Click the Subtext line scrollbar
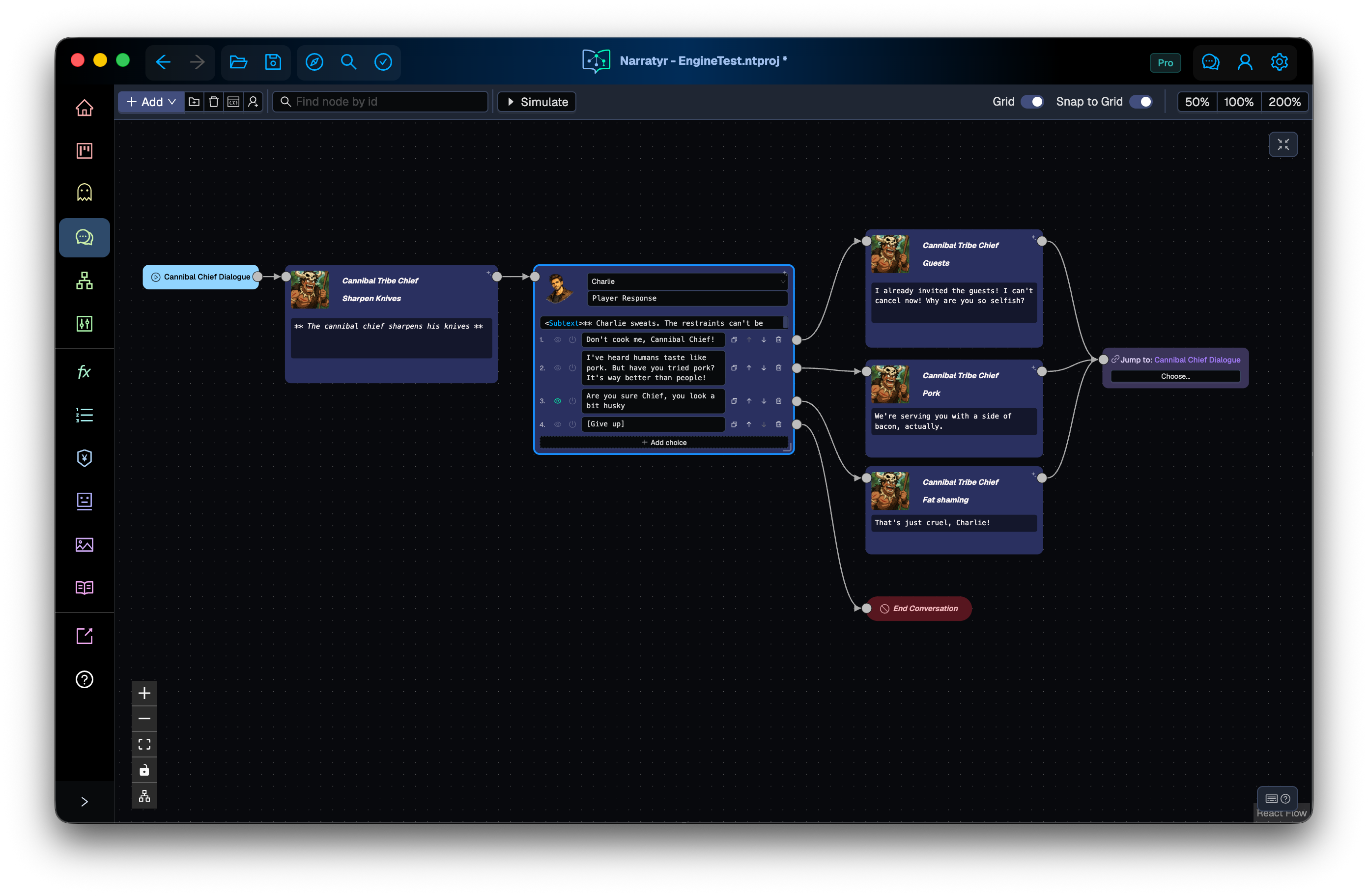 tap(785, 323)
